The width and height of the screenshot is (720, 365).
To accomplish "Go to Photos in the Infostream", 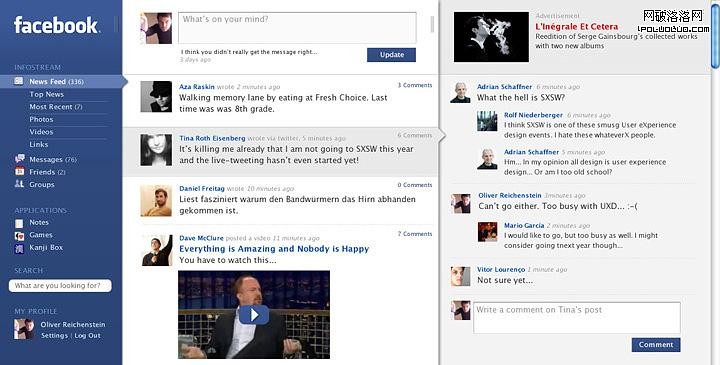I will pos(41,119).
